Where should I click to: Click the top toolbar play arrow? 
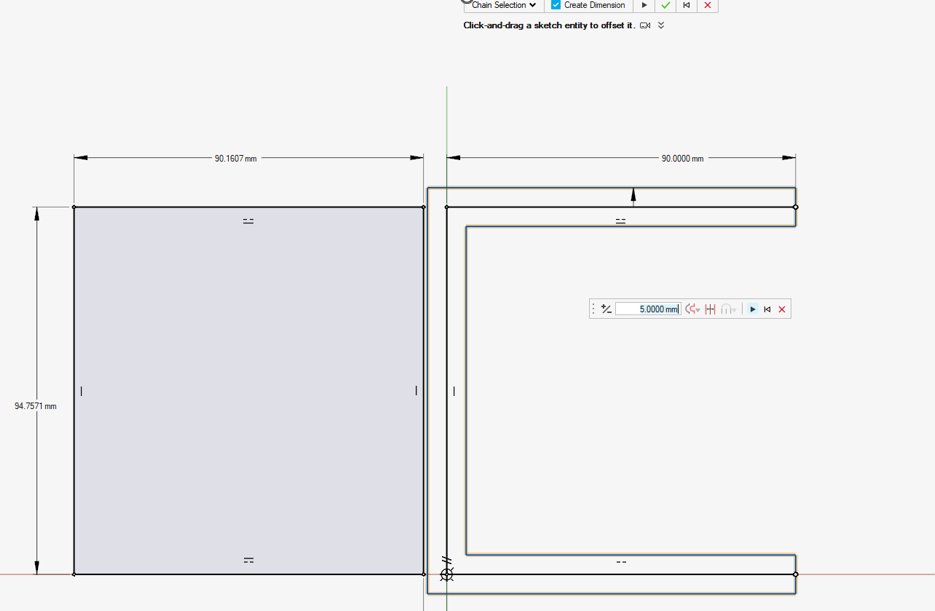pos(644,5)
